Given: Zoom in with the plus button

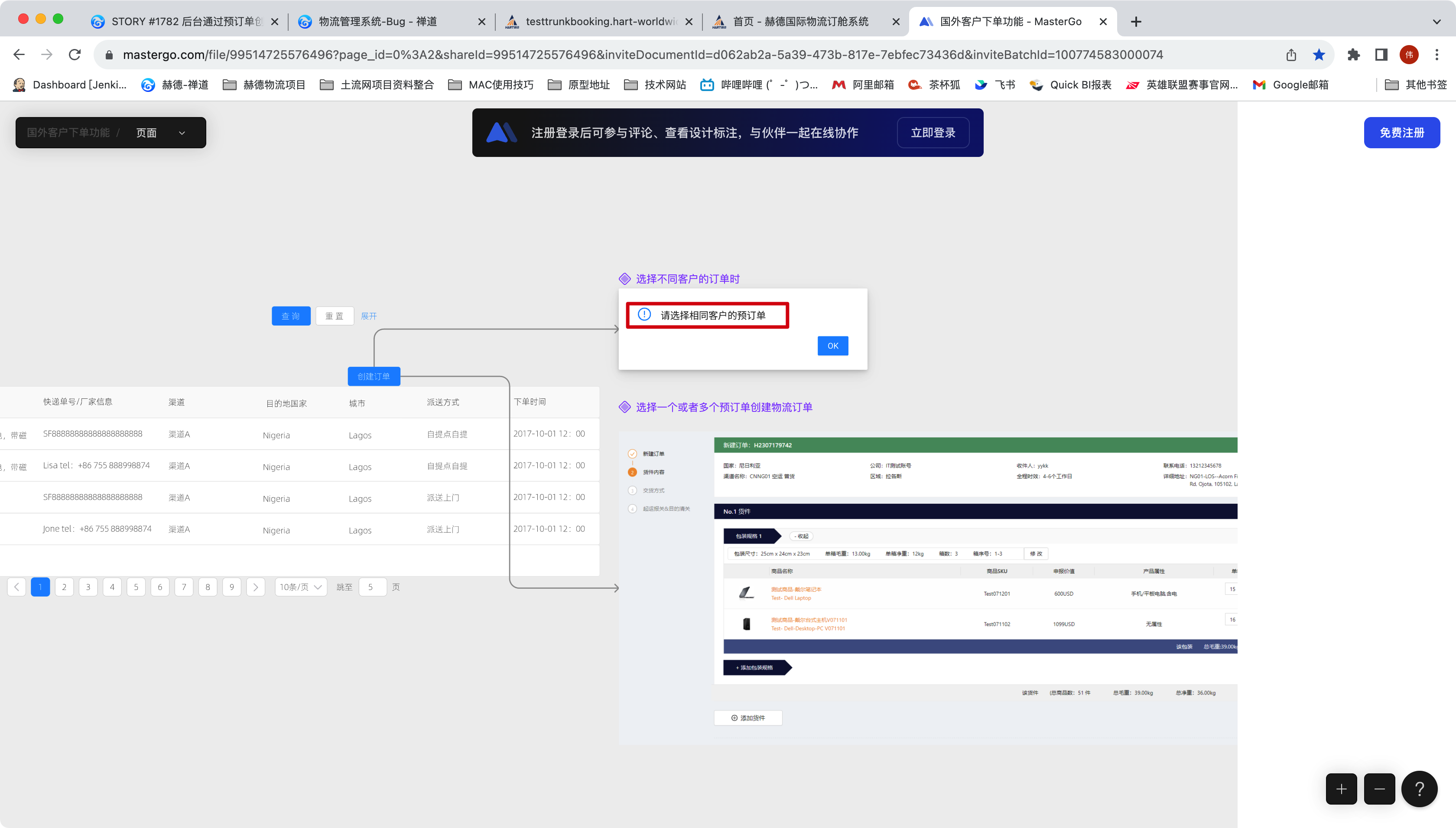Looking at the screenshot, I should (x=1341, y=789).
